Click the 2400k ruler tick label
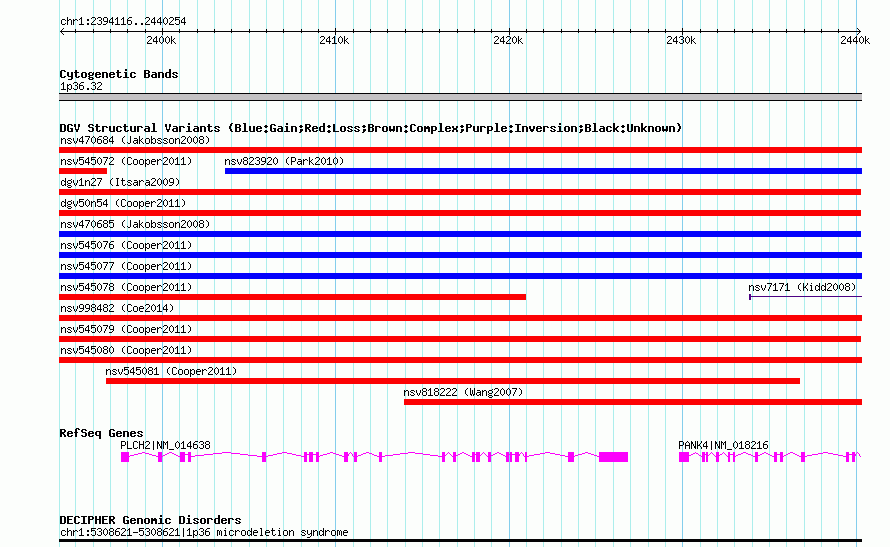 pos(161,40)
